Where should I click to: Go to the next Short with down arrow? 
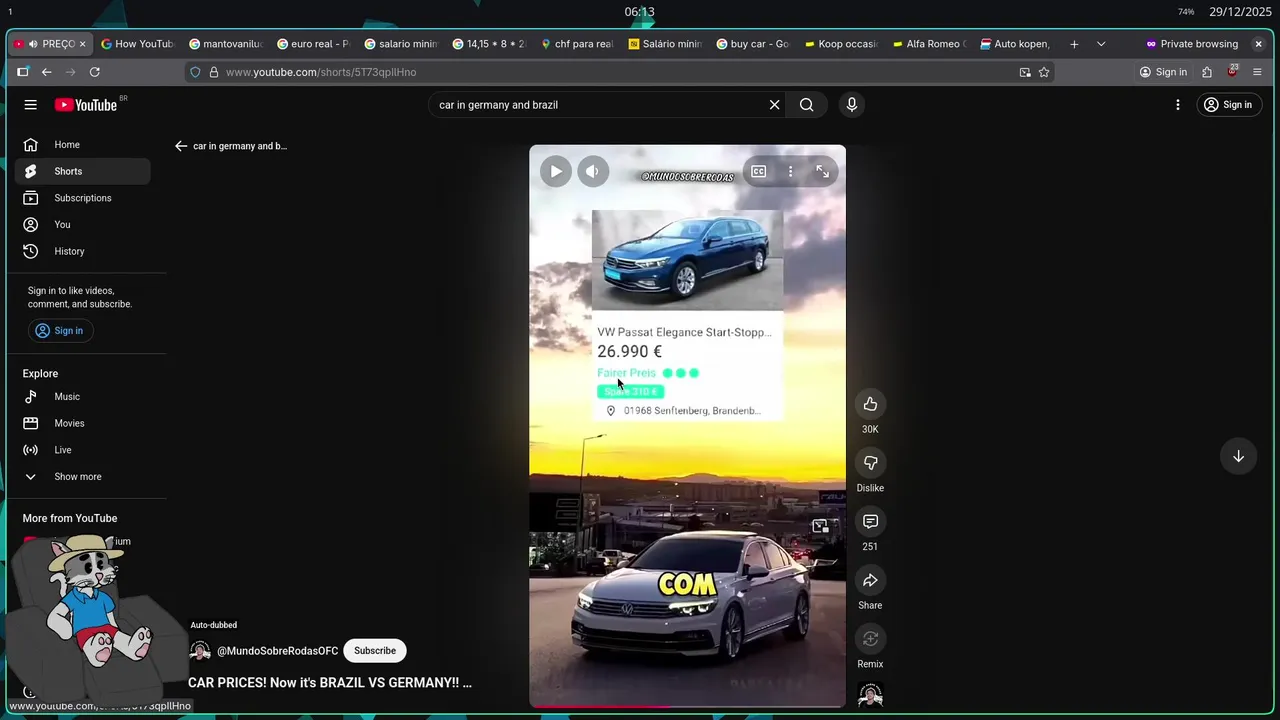(1238, 456)
